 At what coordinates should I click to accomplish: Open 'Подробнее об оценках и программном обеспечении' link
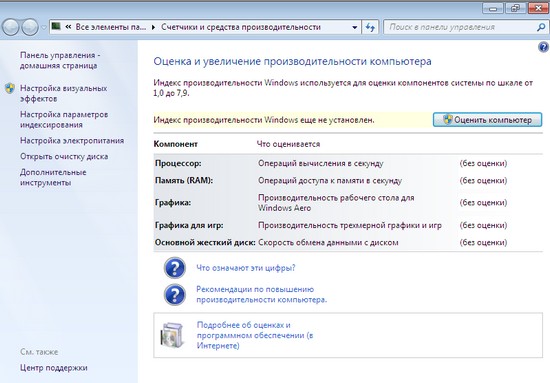(x=255, y=335)
